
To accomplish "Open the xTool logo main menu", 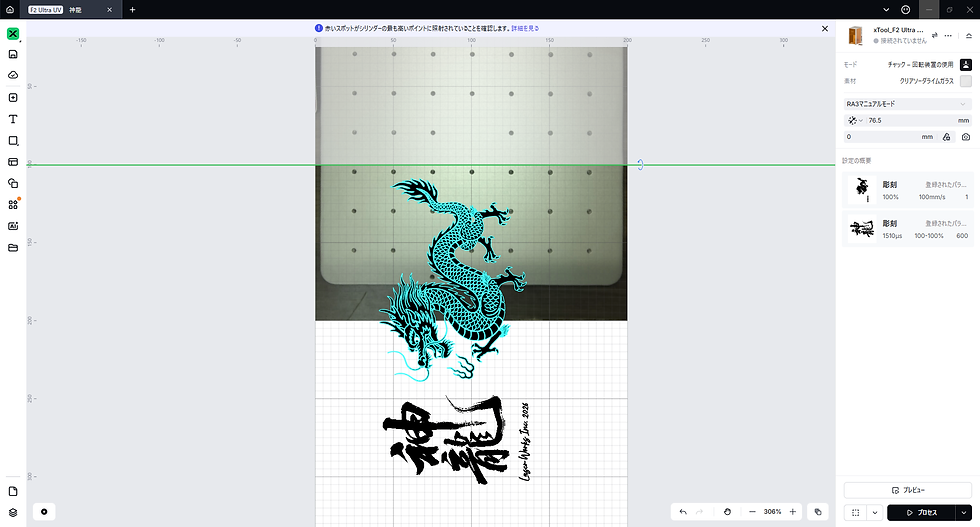I will pos(12,34).
